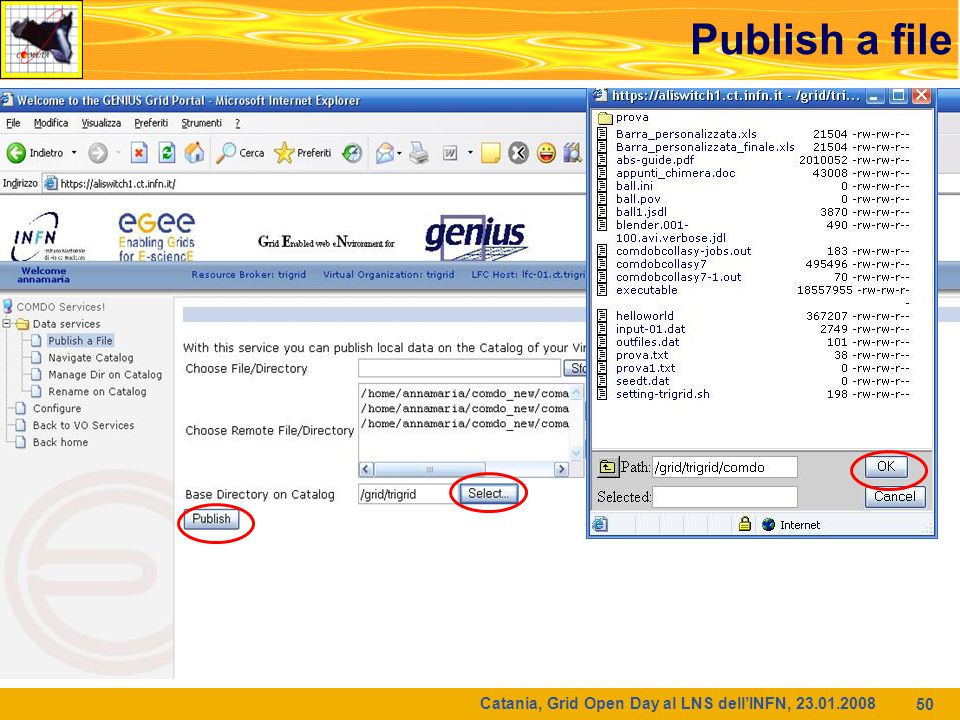Open dropdown arrow beside Word edit icon
Viewport: 960px width, 720px height.
pos(470,152)
